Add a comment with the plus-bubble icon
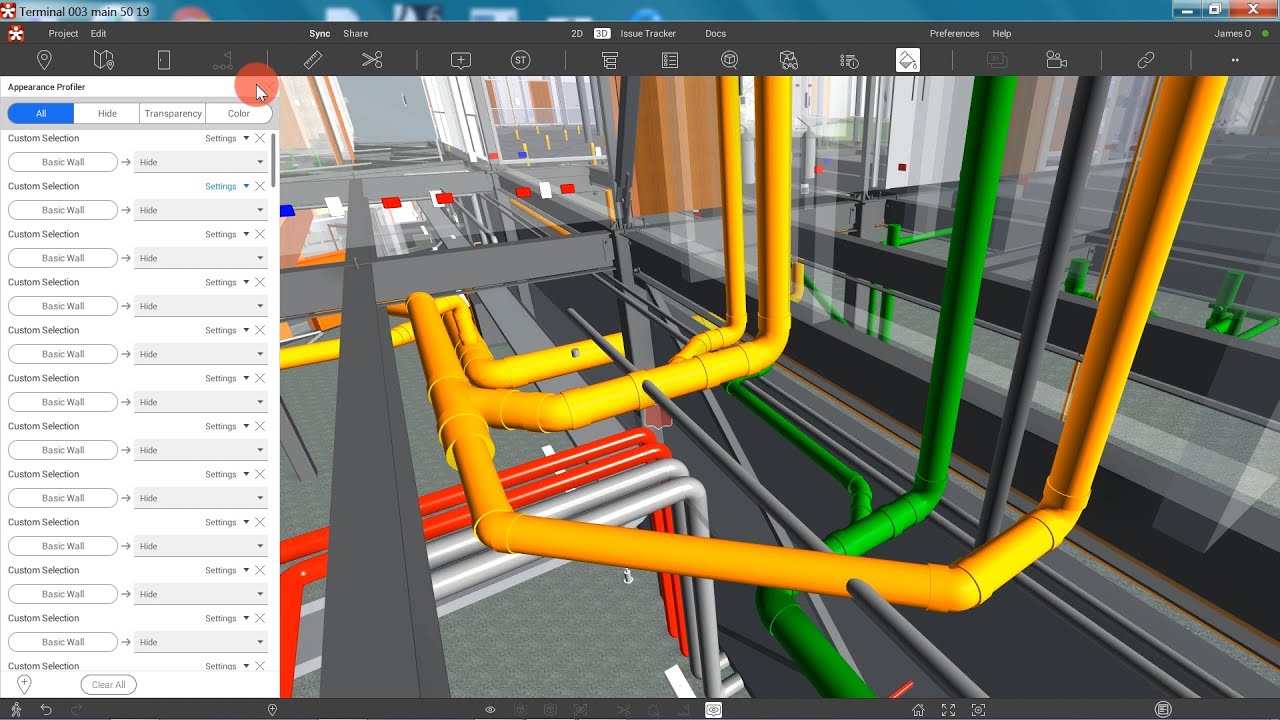The height and width of the screenshot is (720, 1280). (x=461, y=60)
